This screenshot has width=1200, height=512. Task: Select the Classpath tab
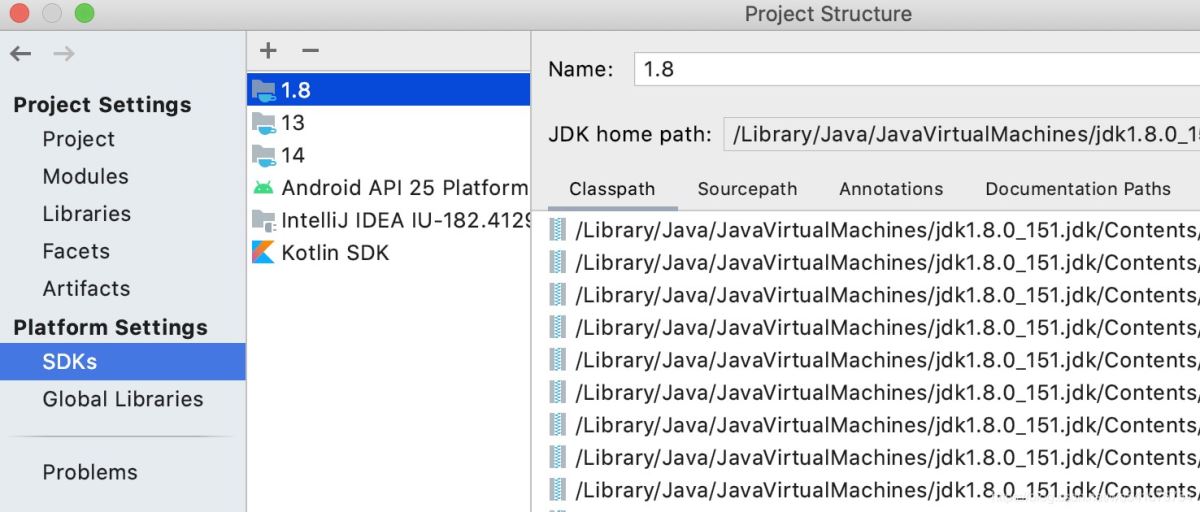click(x=612, y=189)
